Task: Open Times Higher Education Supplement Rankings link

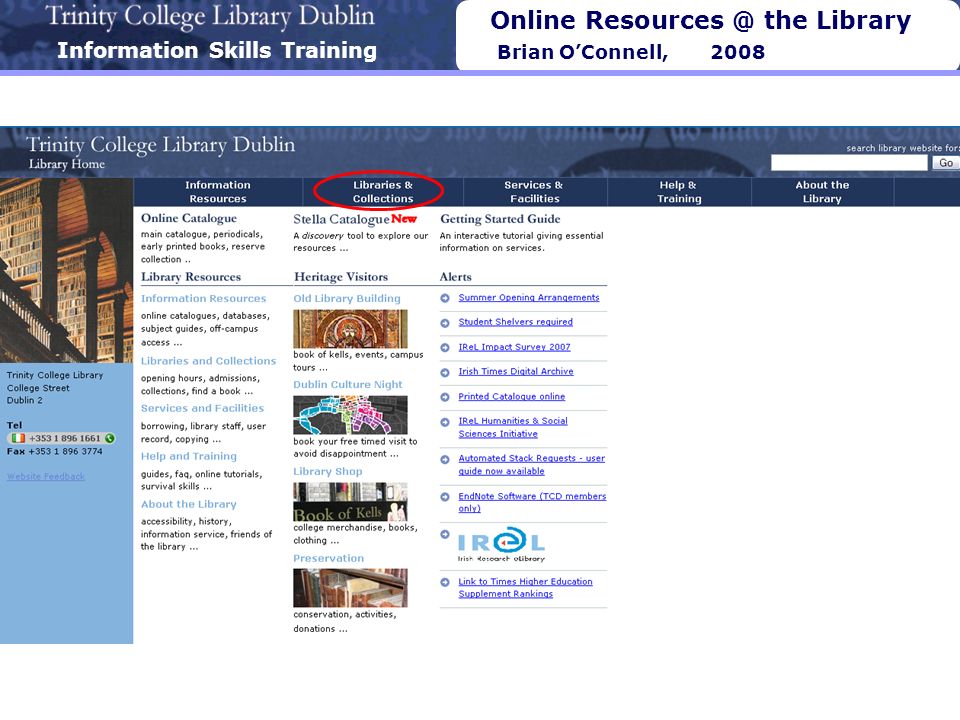Action: click(x=525, y=588)
